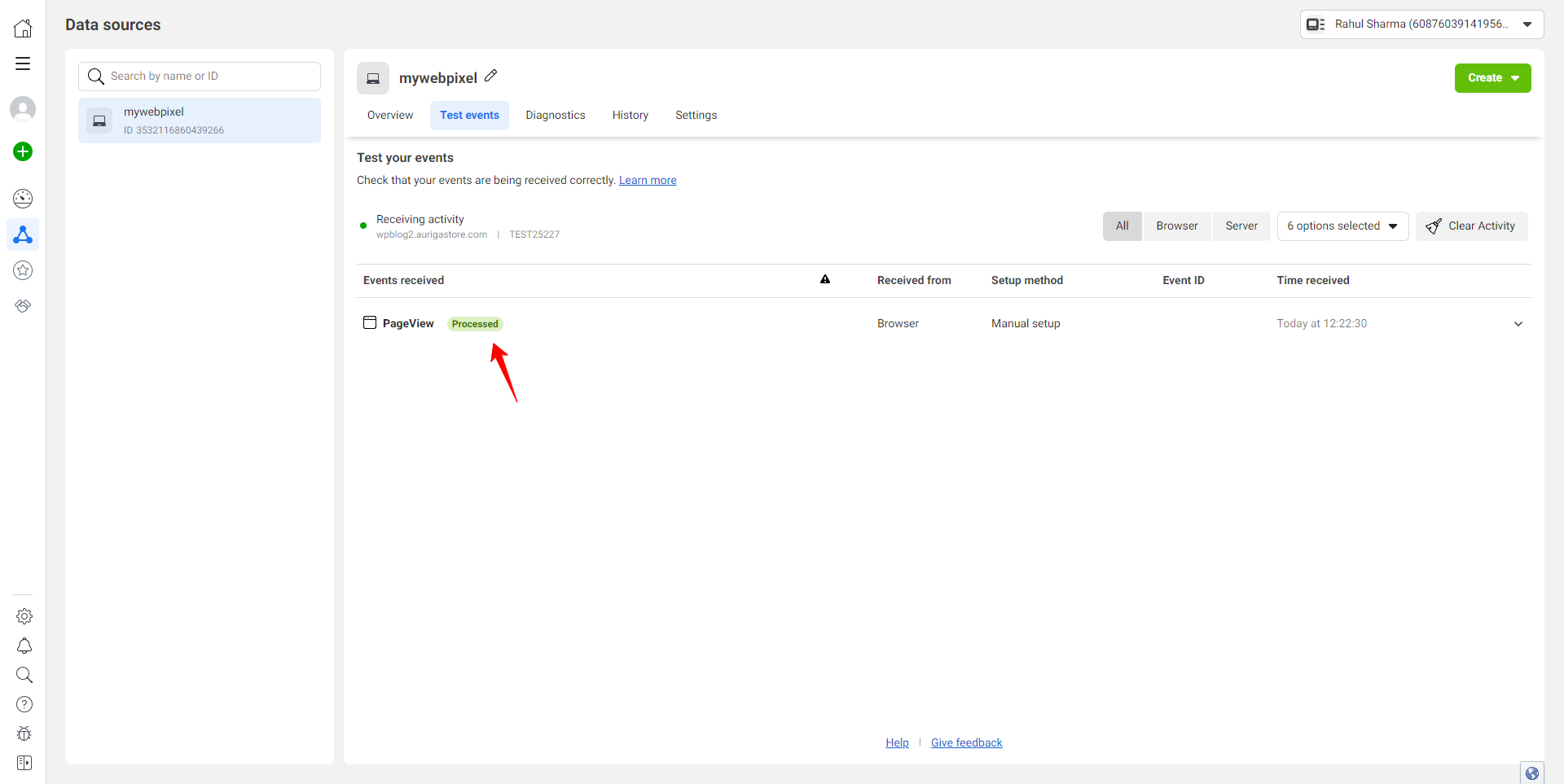1564x784 pixels.
Task: Click the Give feedback link
Action: point(966,742)
